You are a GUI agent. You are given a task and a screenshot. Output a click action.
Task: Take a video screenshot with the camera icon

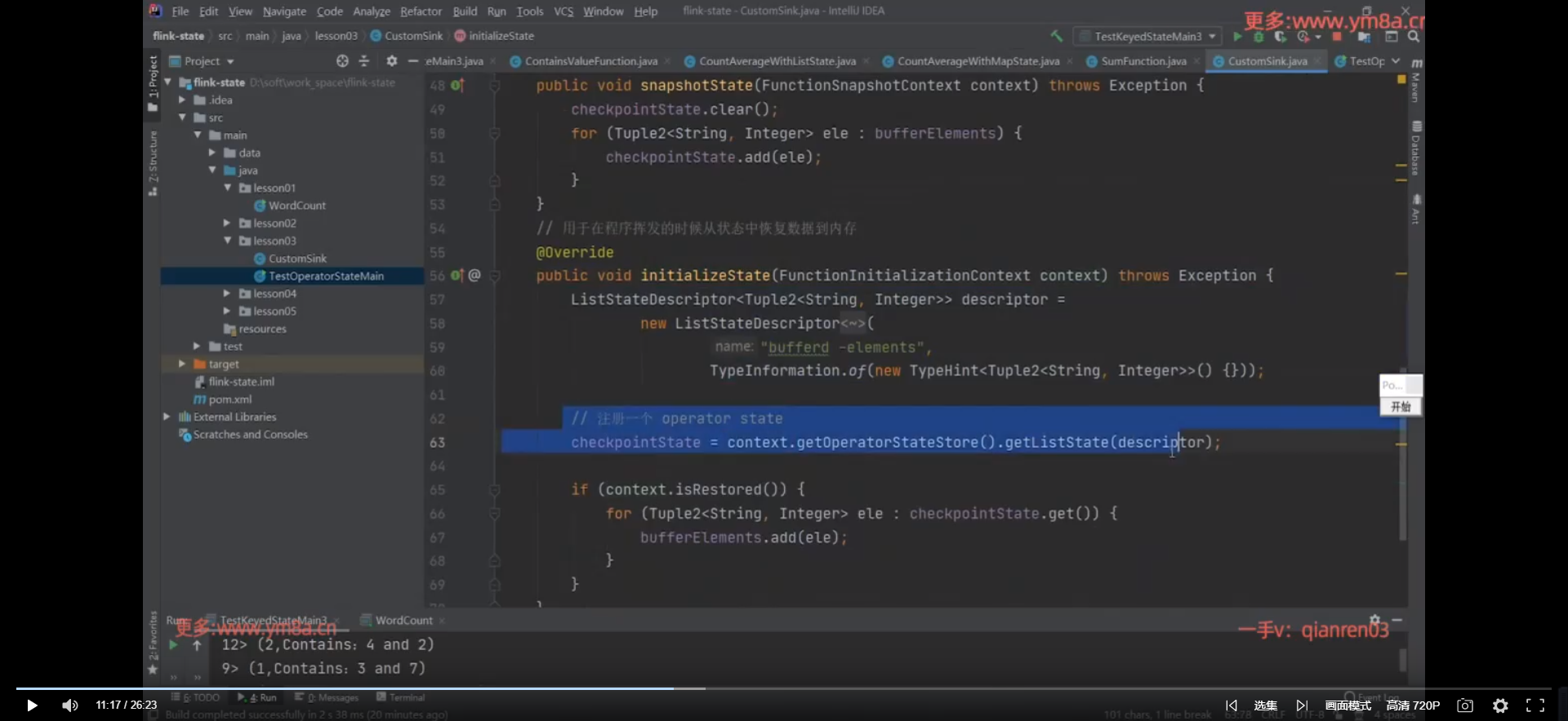(1465, 705)
